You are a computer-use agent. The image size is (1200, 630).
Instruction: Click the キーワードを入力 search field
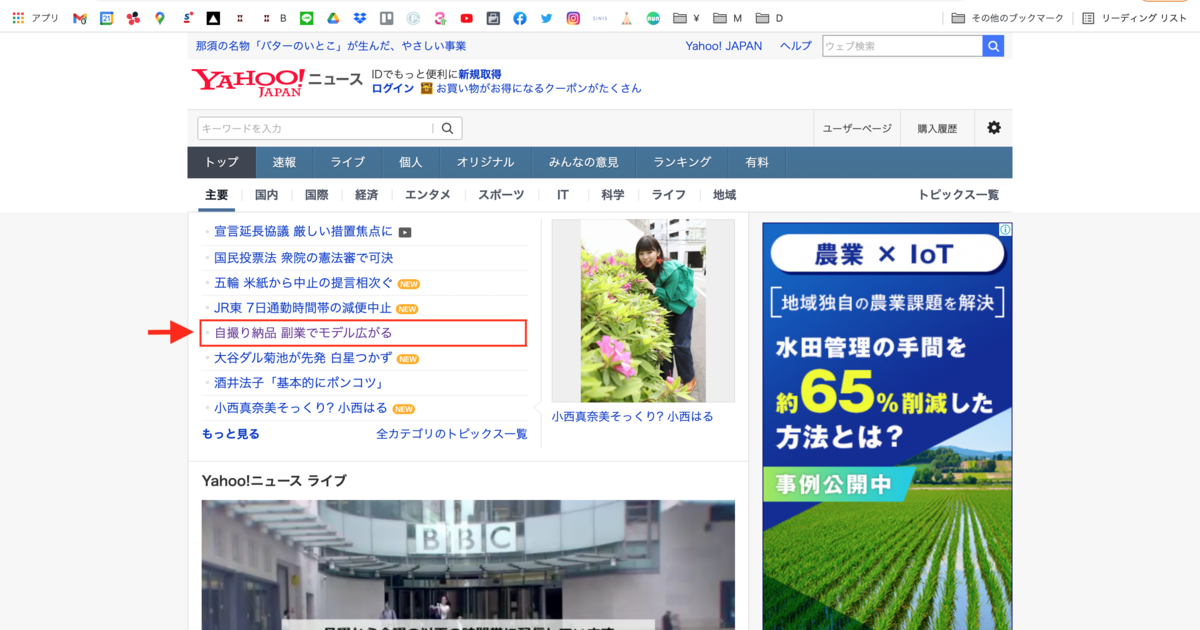315,128
